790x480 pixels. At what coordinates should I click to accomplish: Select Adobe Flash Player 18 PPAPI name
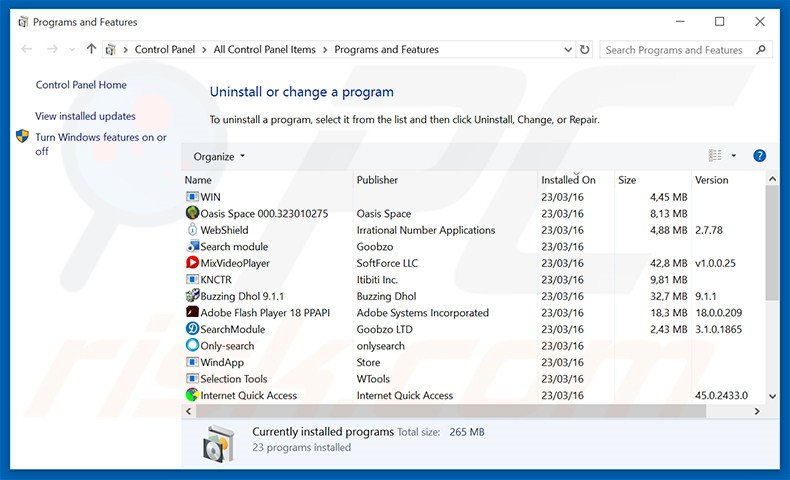click(265, 313)
